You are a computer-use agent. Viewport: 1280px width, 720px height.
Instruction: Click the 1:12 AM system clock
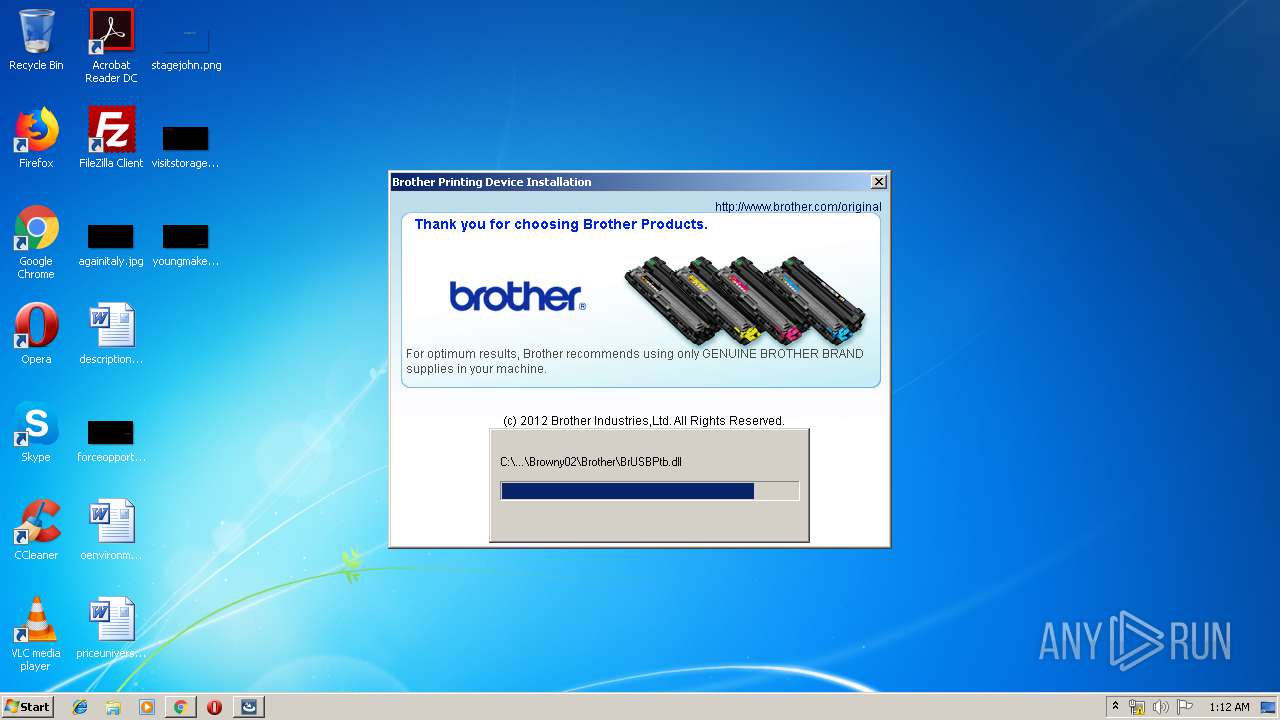point(1229,707)
